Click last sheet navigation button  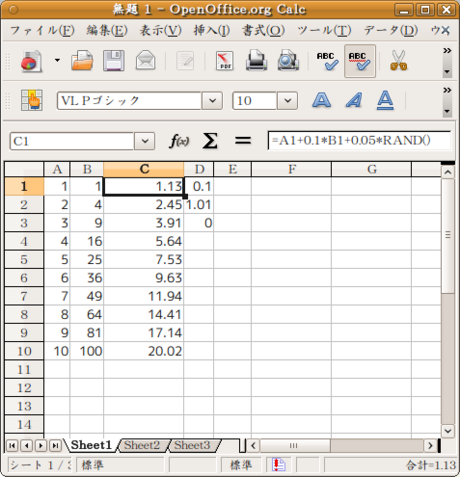point(55,446)
